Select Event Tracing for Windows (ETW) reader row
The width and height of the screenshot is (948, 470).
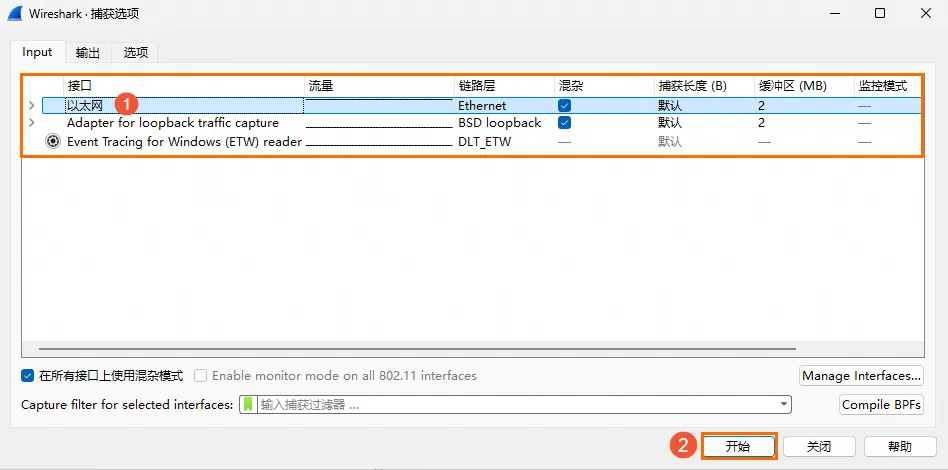[184, 142]
